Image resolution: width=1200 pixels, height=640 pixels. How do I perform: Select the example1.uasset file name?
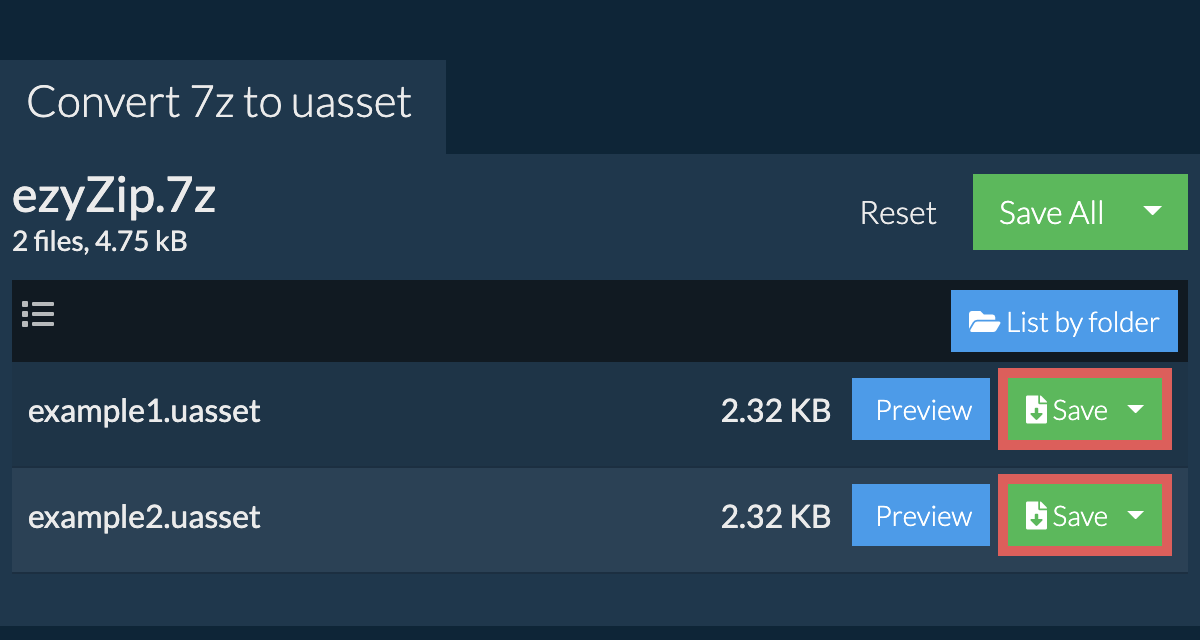coord(144,411)
